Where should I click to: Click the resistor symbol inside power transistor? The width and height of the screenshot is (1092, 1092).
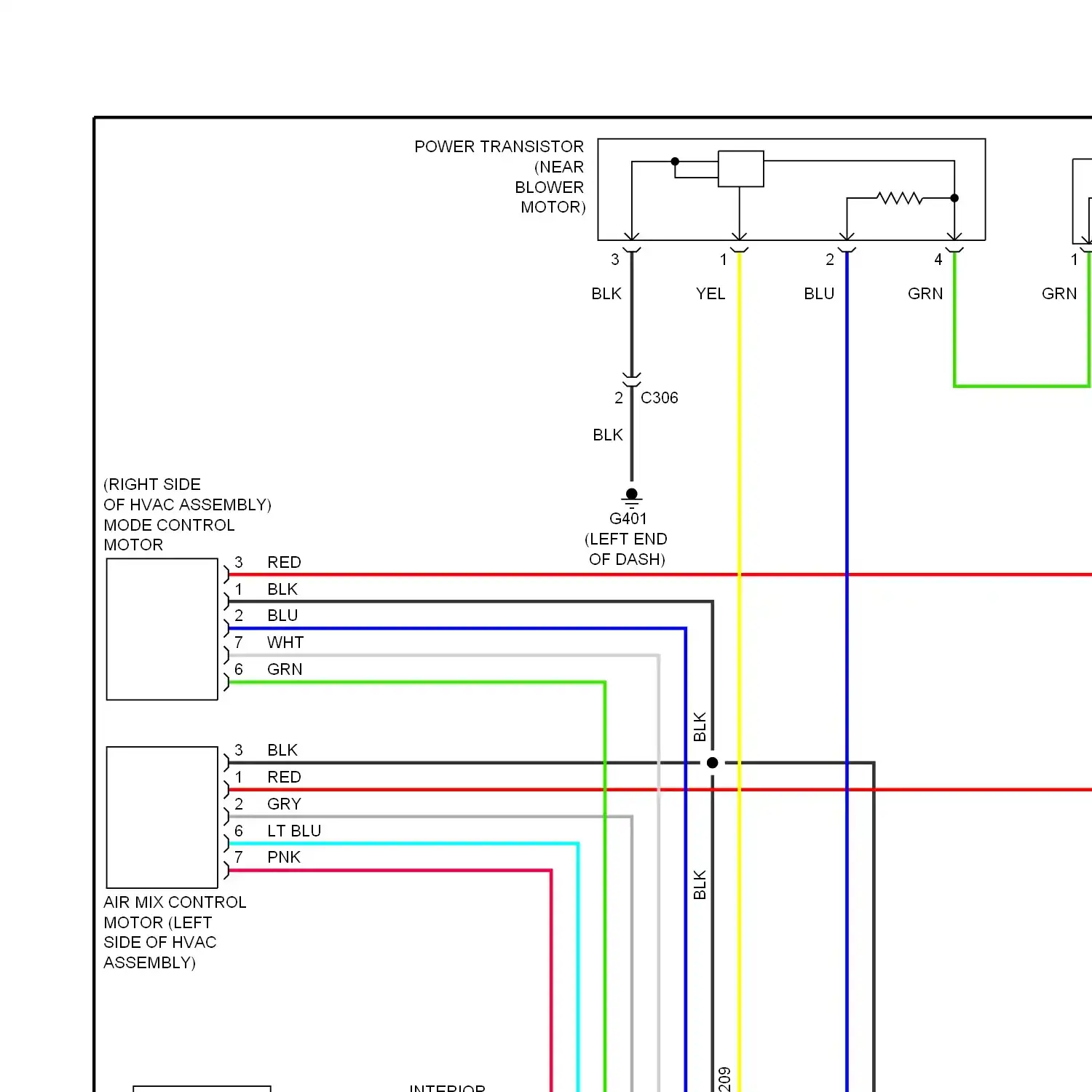point(899,198)
